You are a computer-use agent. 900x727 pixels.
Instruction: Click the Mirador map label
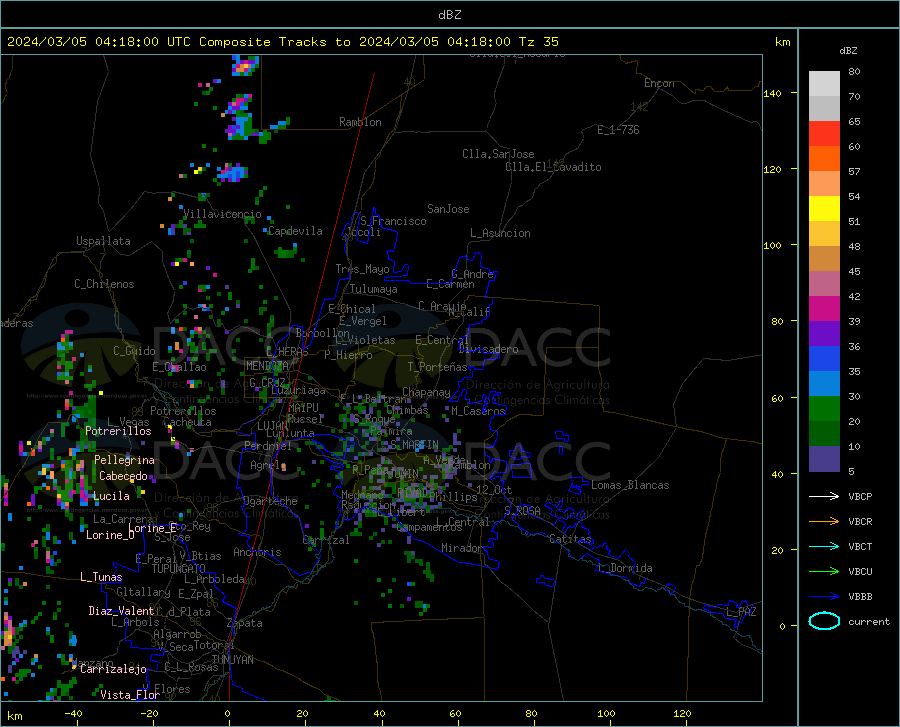click(x=461, y=549)
